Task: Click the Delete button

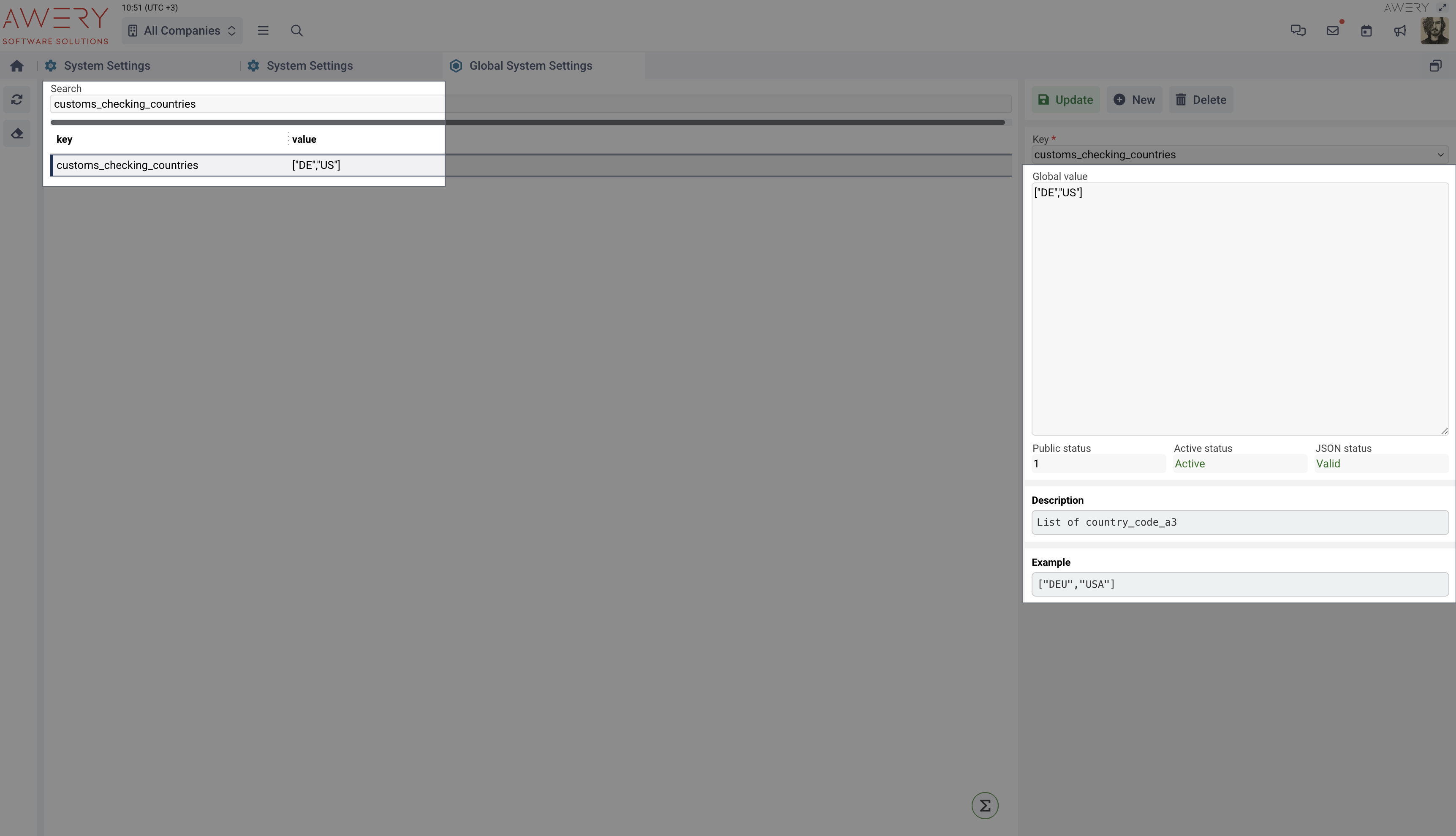Action: click(1201, 100)
